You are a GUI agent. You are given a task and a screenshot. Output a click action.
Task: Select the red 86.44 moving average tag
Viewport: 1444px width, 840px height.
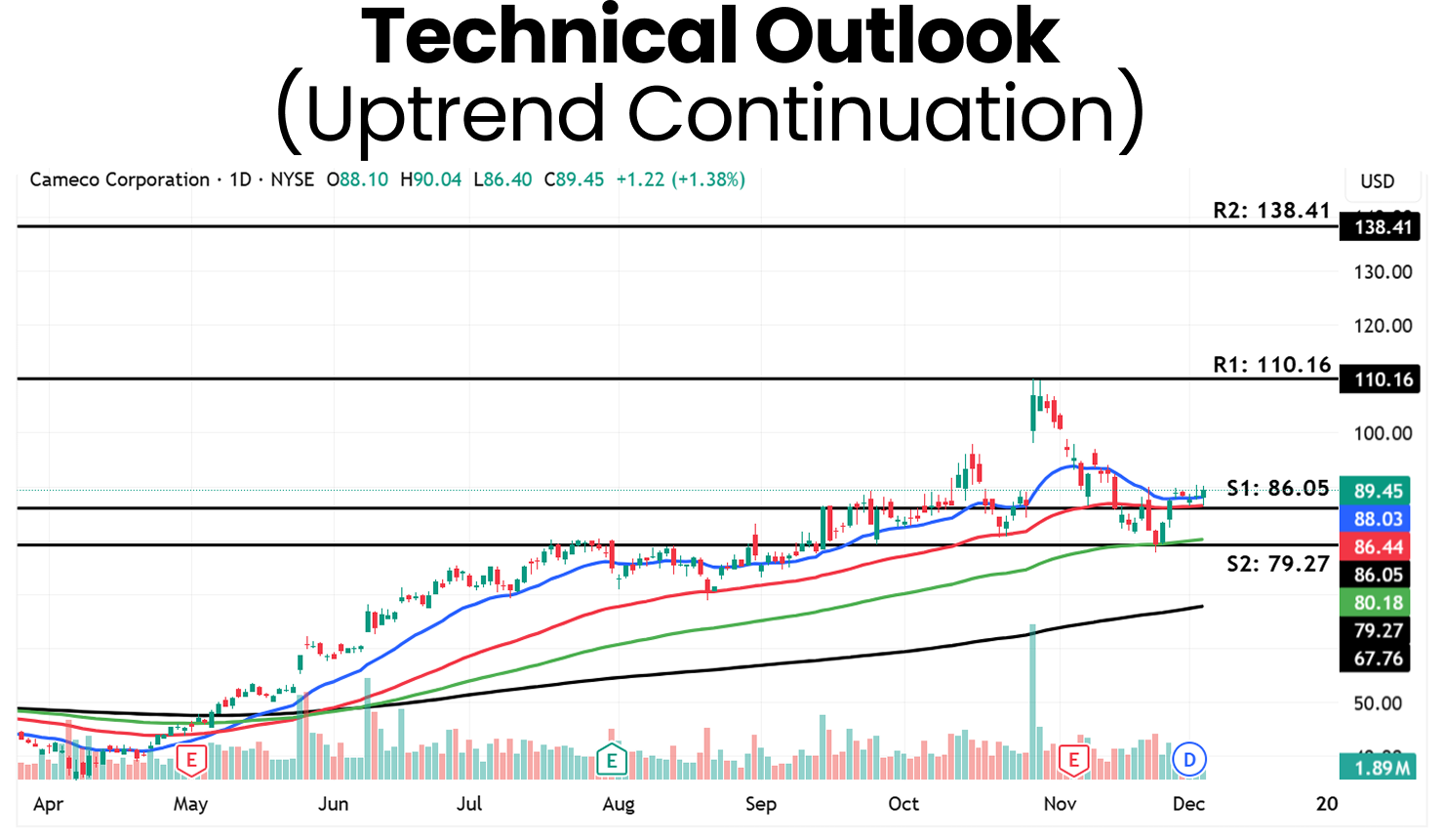pos(1378,547)
